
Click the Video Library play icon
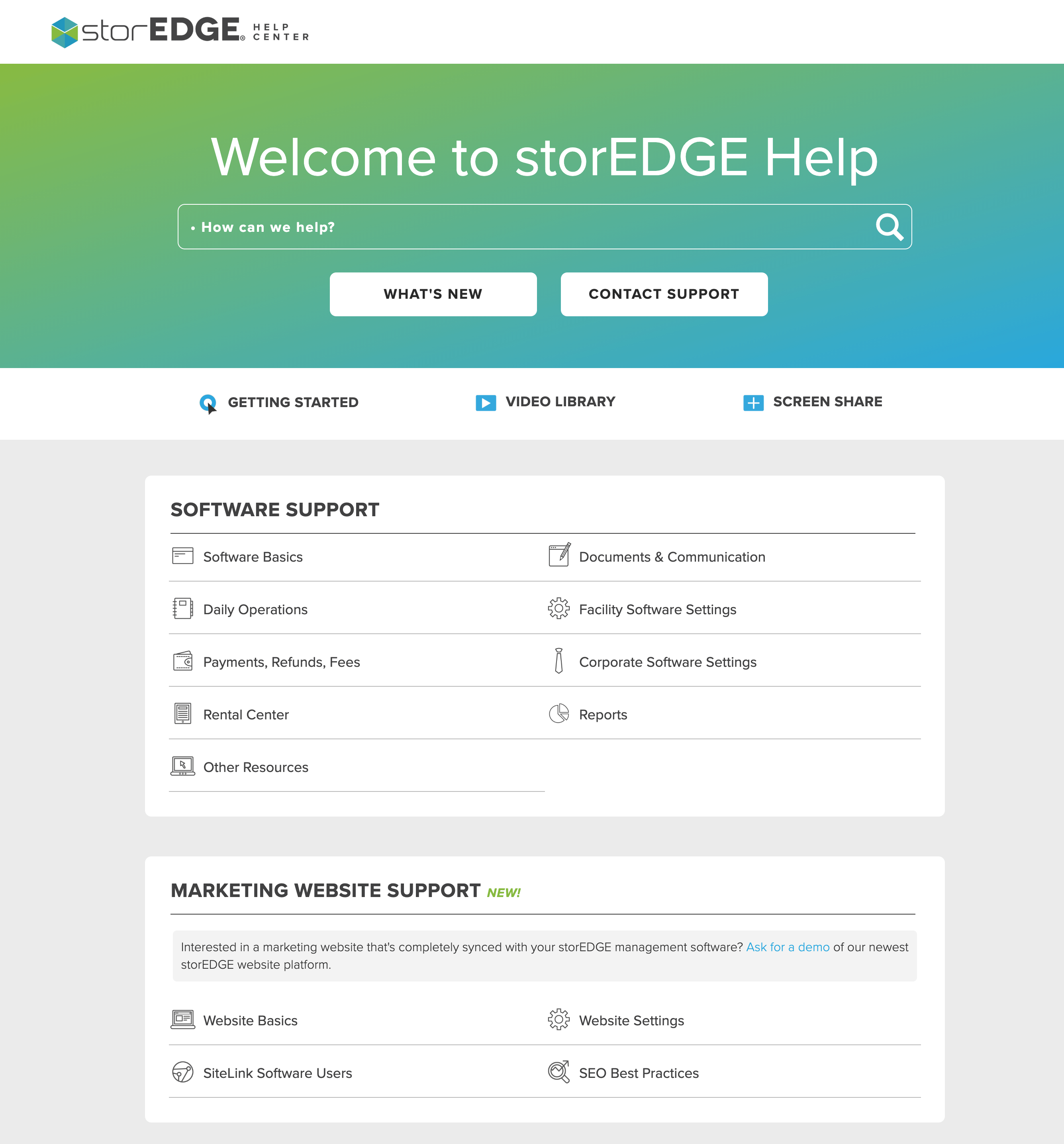click(485, 402)
